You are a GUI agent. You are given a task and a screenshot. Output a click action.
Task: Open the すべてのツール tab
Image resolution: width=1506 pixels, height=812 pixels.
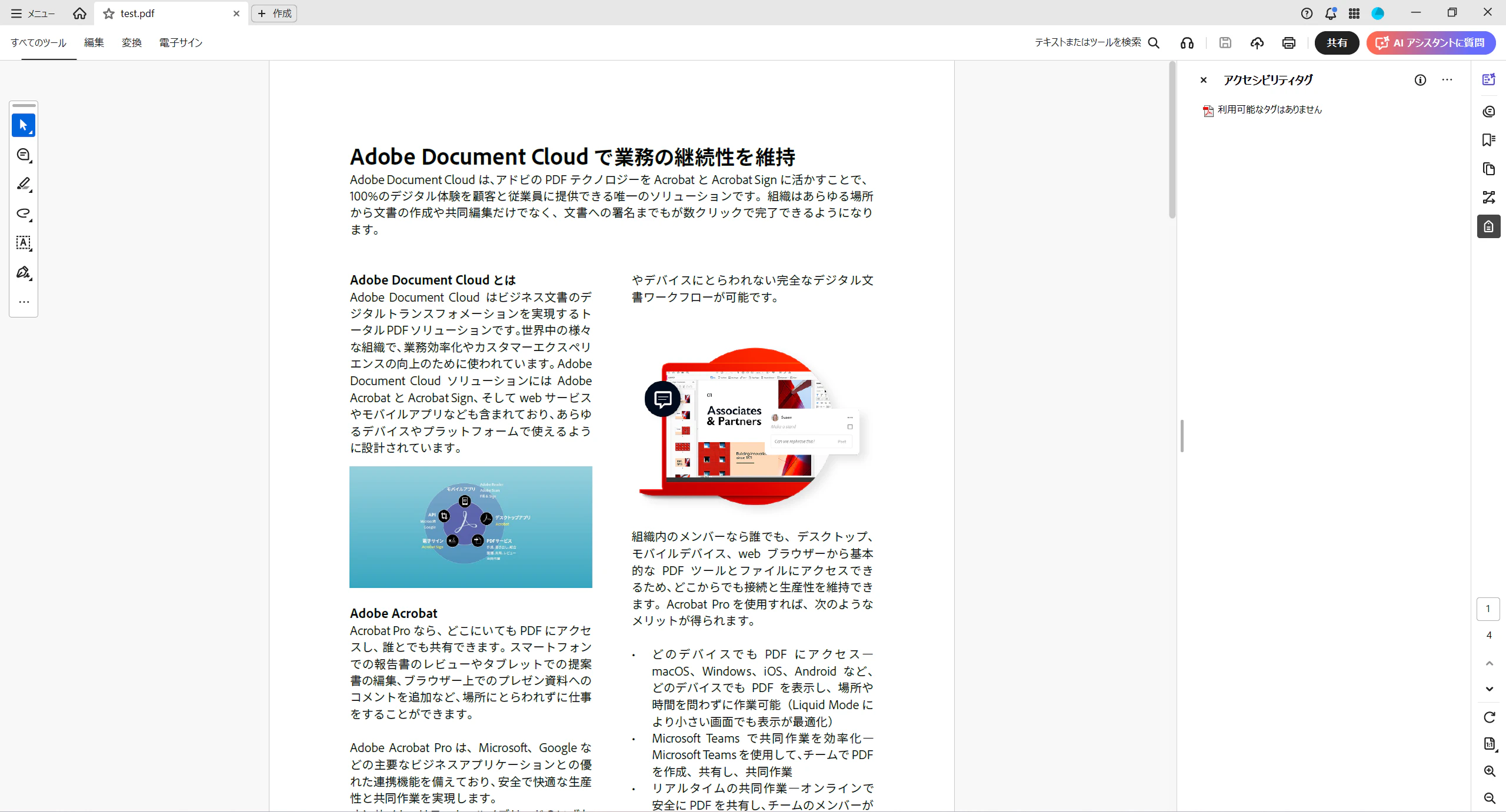coord(38,42)
